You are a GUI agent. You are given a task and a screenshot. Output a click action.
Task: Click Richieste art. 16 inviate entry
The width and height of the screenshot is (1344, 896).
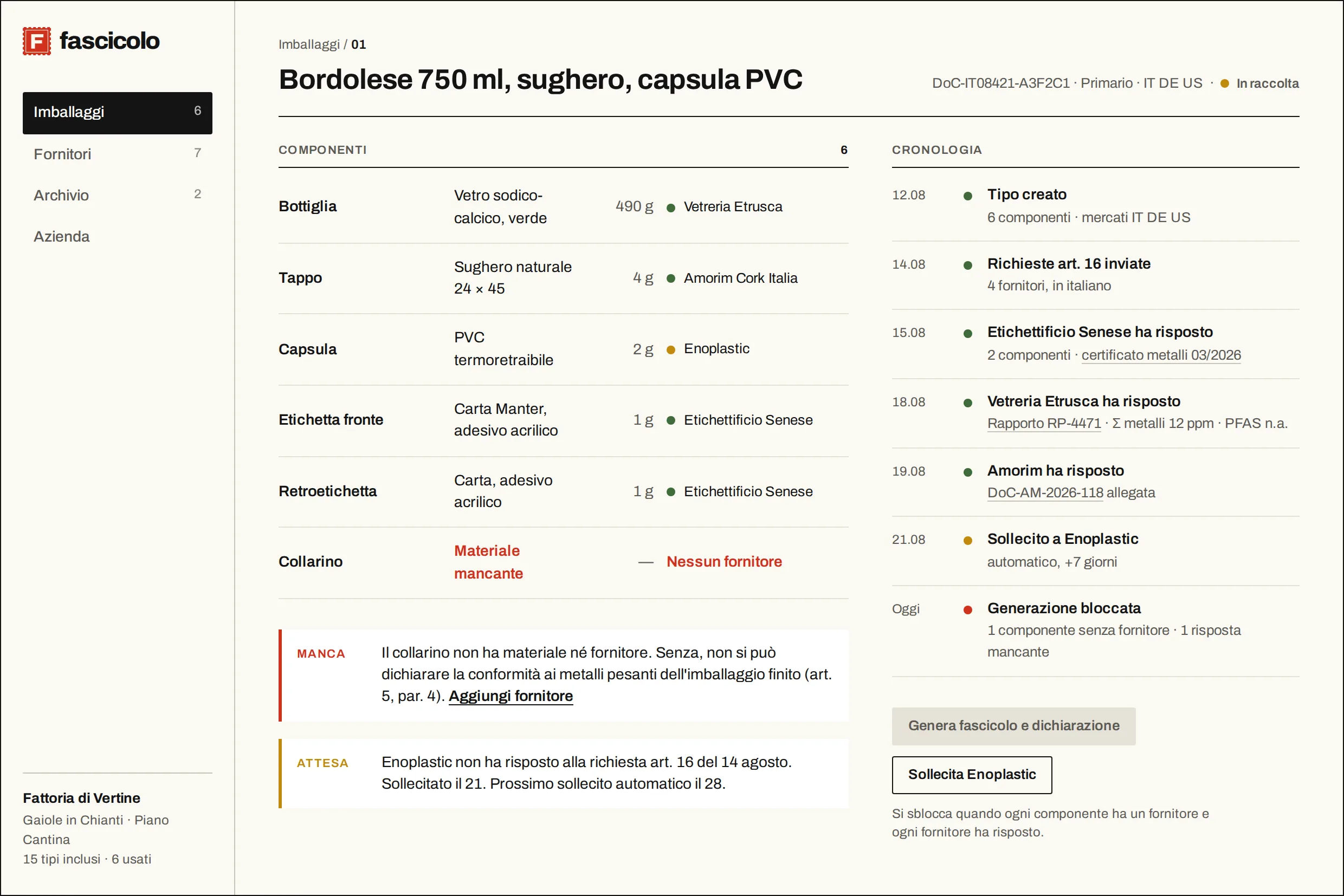pos(1095,275)
